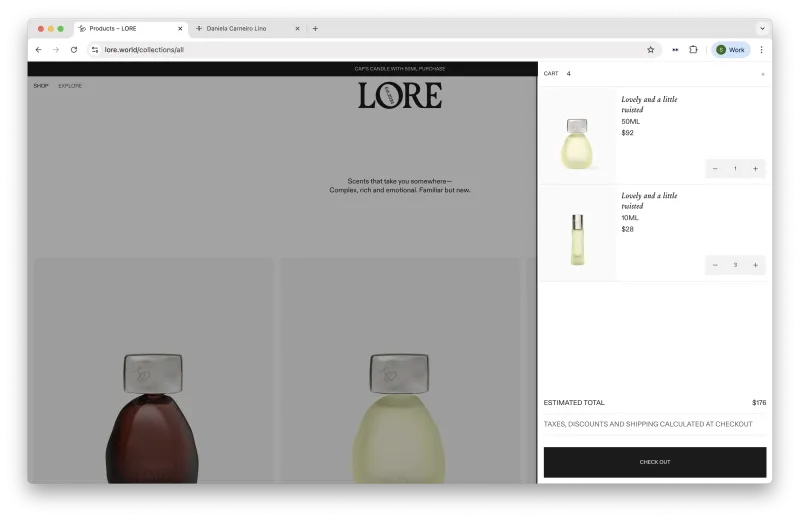800x520 pixels.
Task: Open the Work profile button
Action: click(731, 49)
